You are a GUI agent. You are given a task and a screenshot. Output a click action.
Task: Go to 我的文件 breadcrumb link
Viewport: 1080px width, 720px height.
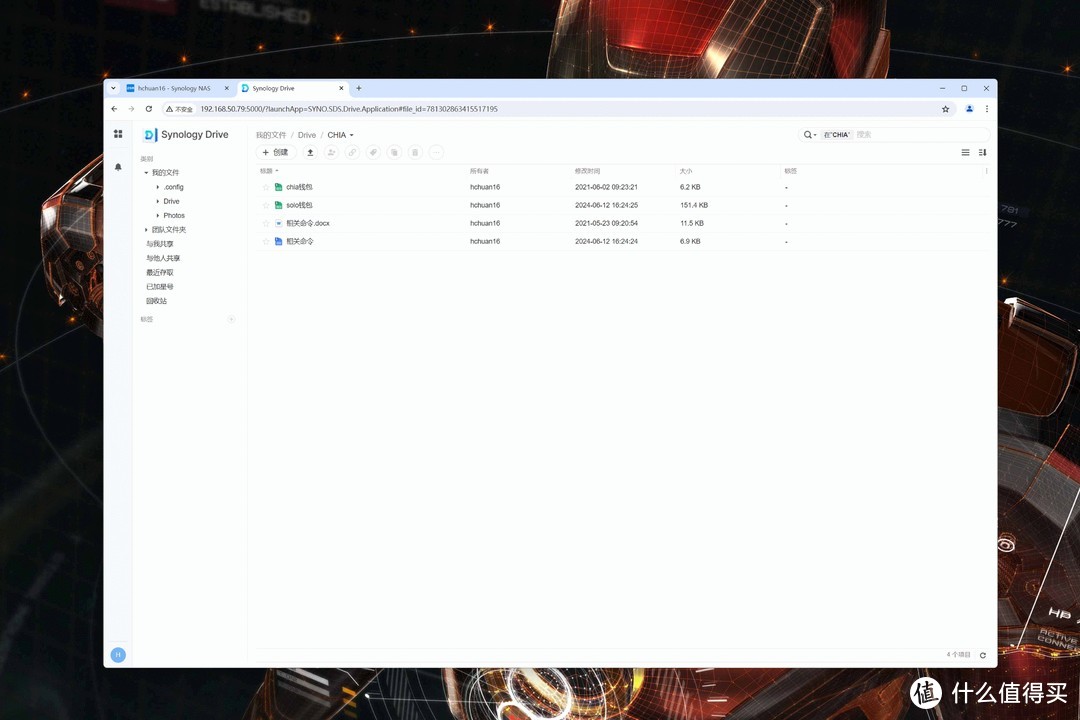click(270, 135)
